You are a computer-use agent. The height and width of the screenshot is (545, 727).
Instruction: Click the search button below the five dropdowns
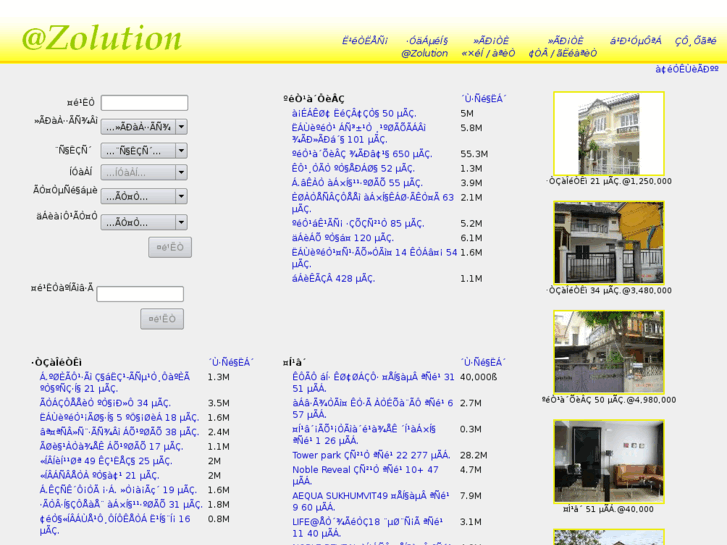point(170,247)
